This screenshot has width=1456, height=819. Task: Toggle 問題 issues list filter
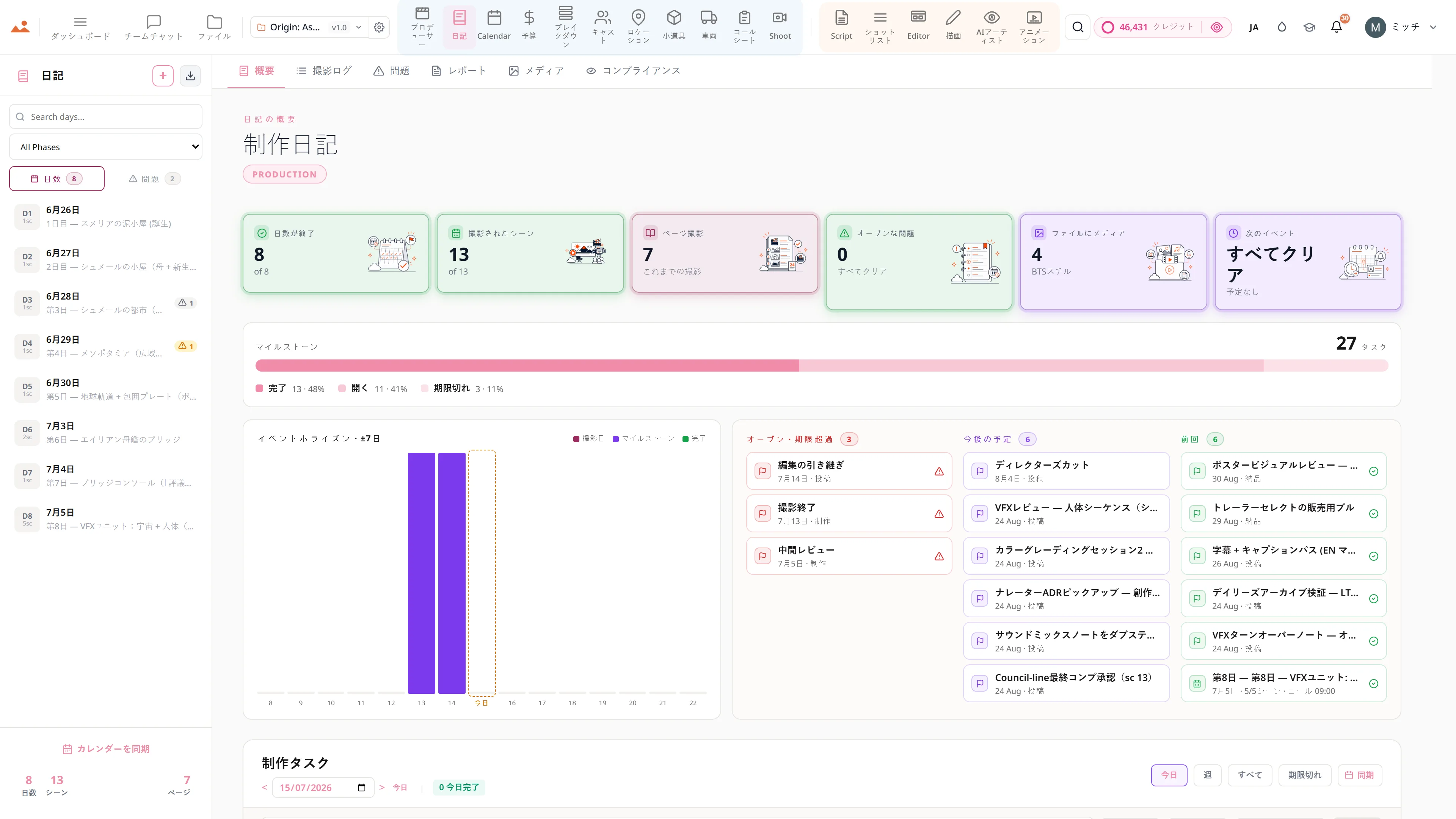coord(154,179)
